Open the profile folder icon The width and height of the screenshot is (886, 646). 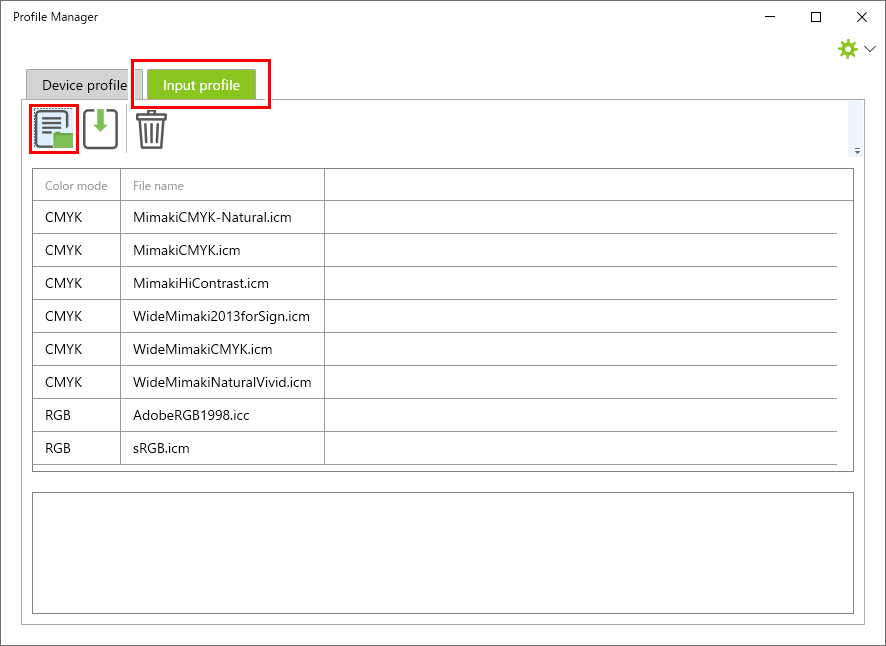point(54,129)
